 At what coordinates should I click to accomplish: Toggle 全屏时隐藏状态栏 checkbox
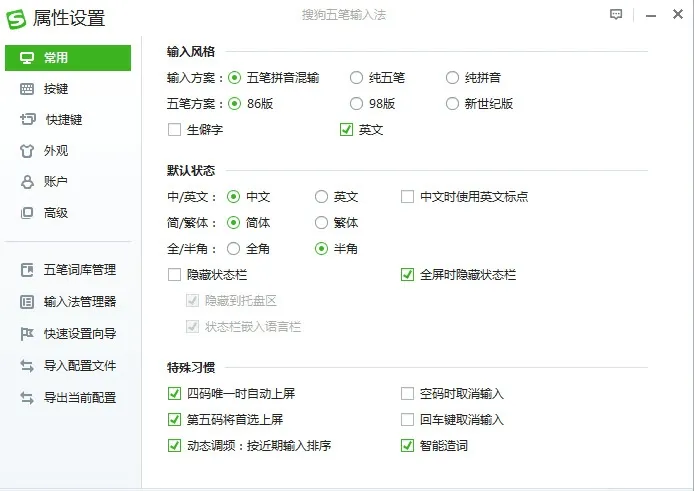tap(407, 275)
